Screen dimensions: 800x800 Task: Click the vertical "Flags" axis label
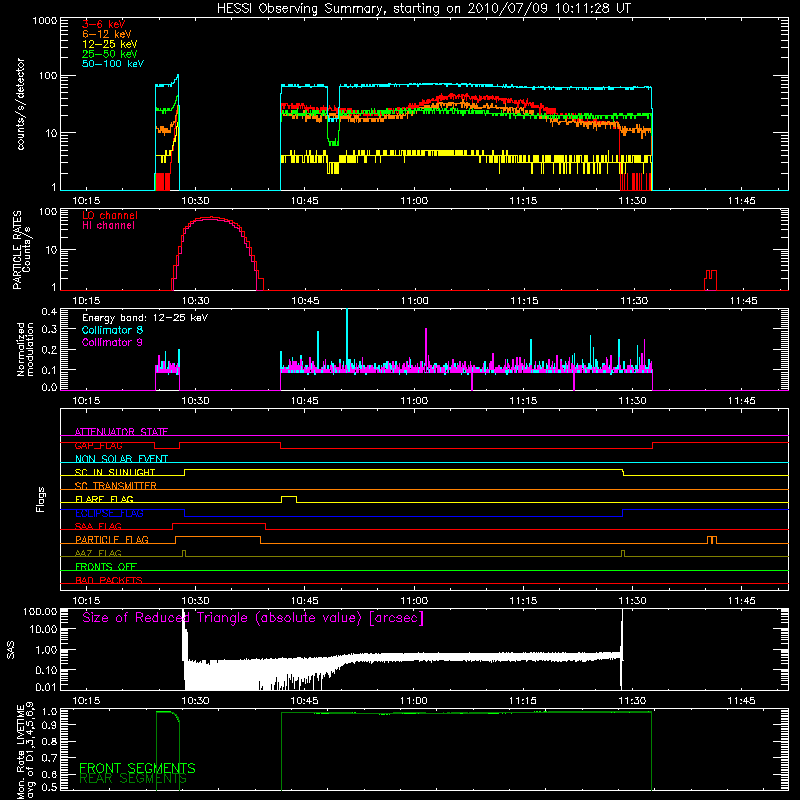[41, 499]
